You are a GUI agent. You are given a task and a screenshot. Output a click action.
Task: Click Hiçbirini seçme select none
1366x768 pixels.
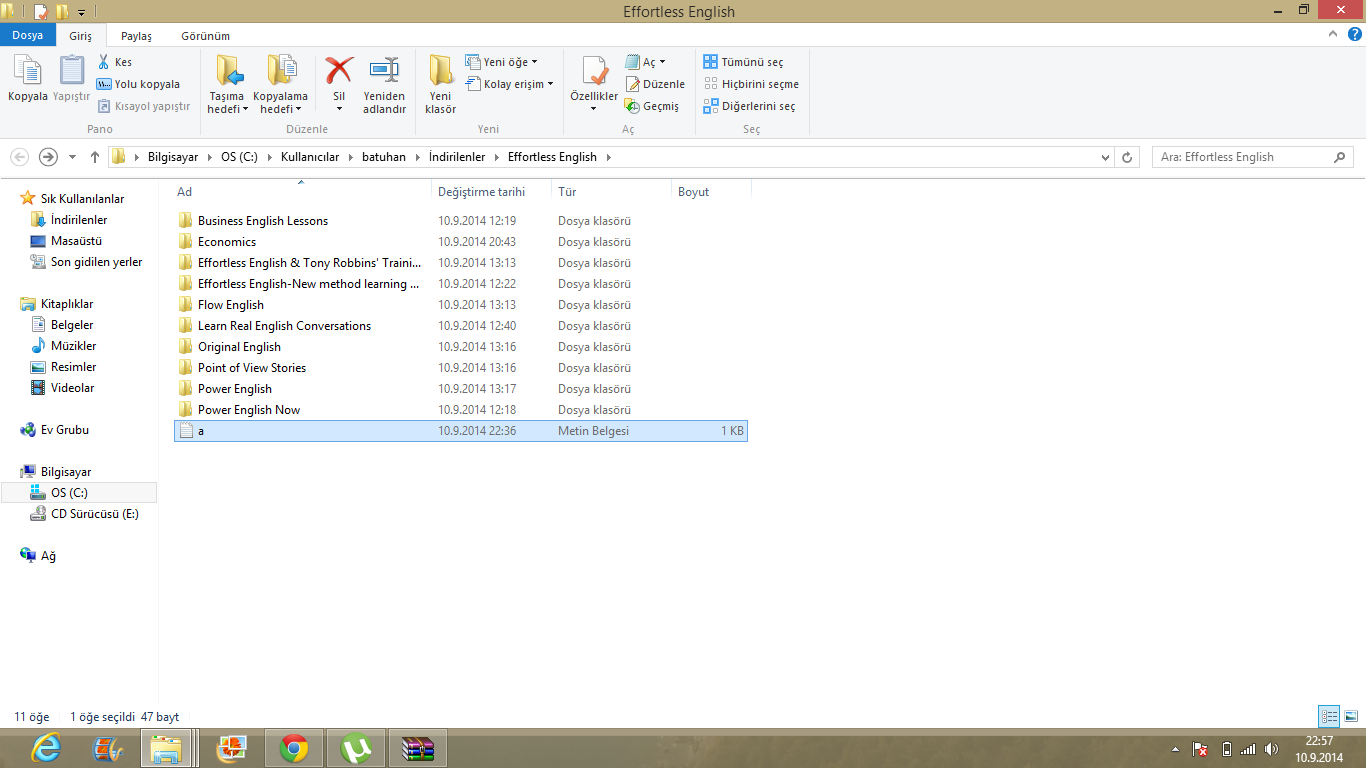pos(751,84)
